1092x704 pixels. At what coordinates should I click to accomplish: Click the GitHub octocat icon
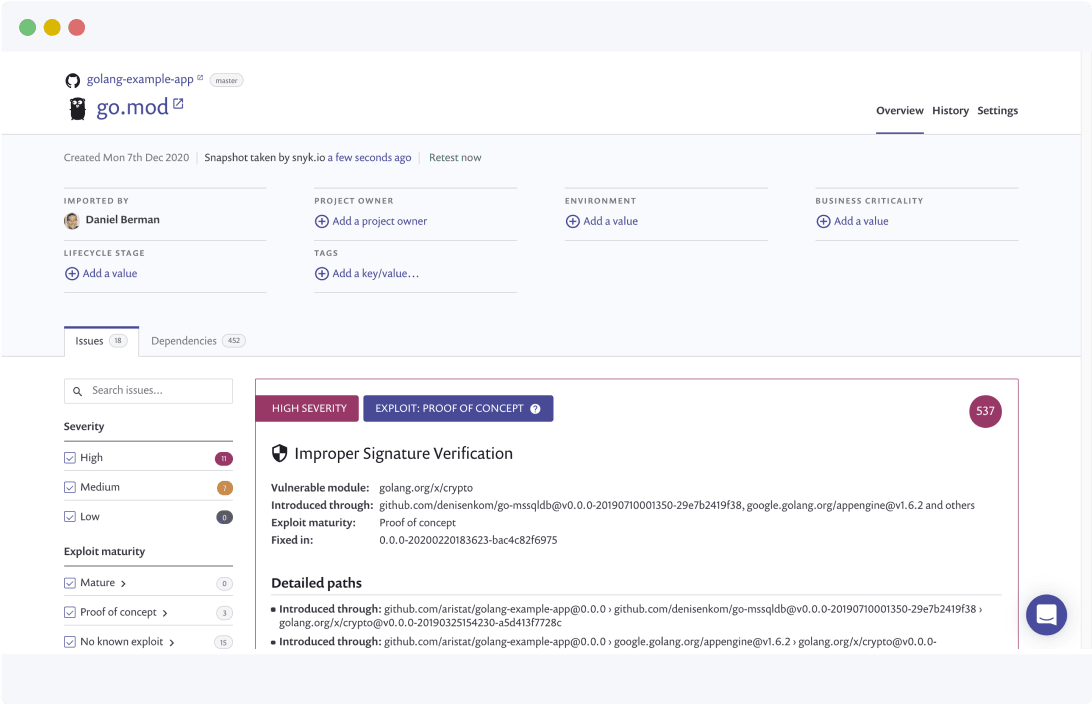[x=72, y=81]
